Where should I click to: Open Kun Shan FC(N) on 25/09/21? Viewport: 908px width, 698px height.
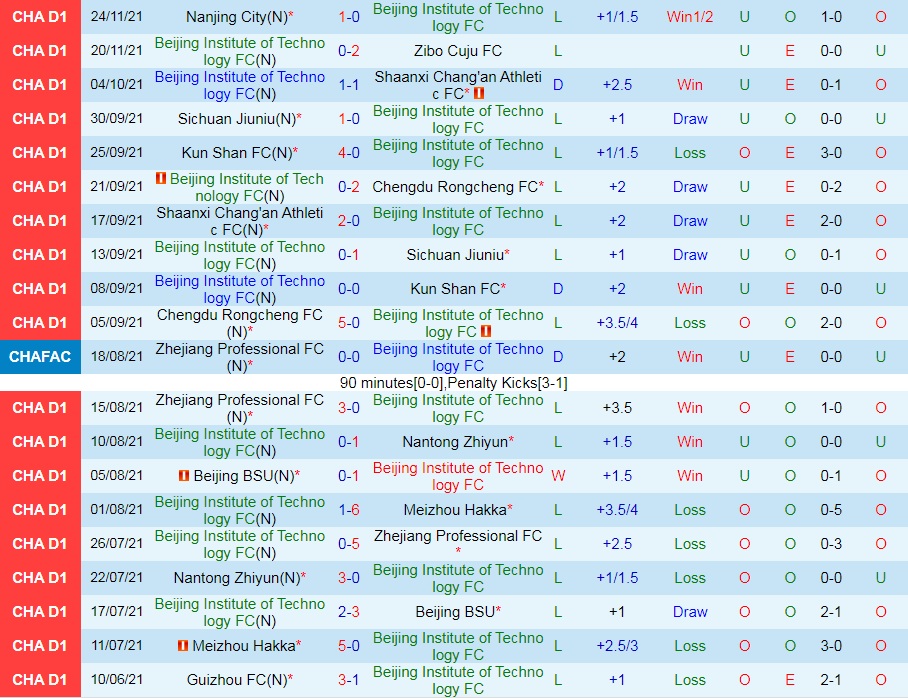[237, 153]
